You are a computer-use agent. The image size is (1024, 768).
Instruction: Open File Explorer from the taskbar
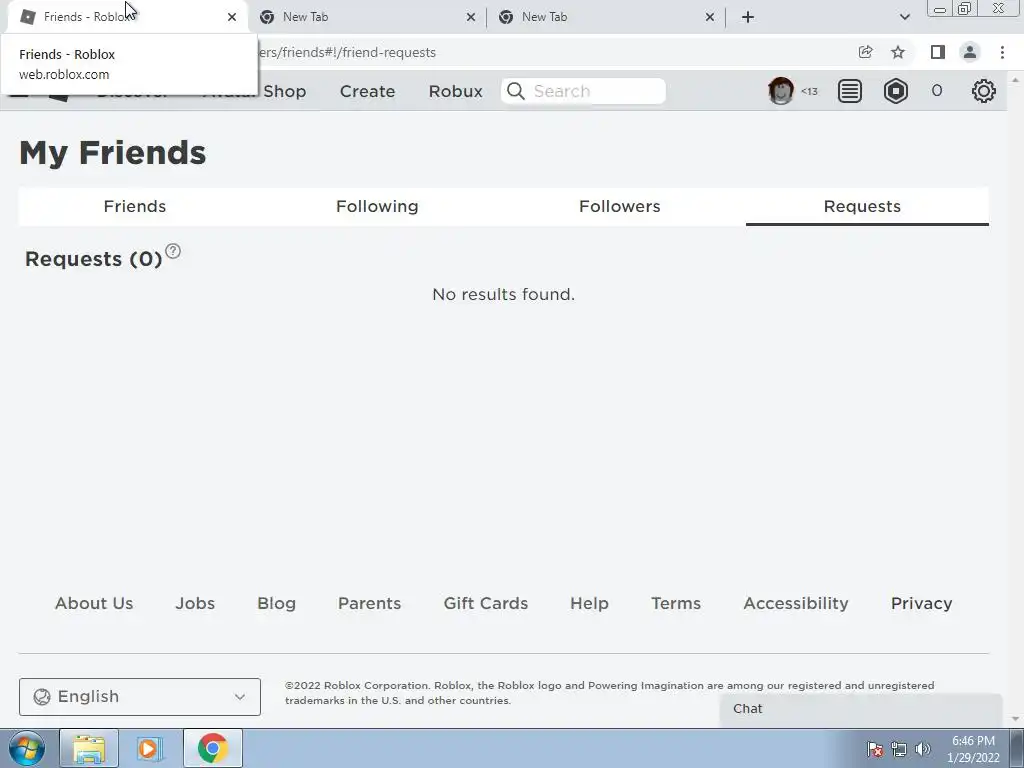tap(89, 748)
